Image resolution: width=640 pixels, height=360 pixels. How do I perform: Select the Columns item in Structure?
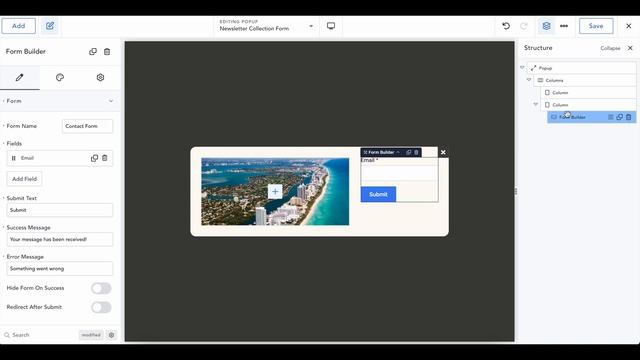[x=585, y=80]
